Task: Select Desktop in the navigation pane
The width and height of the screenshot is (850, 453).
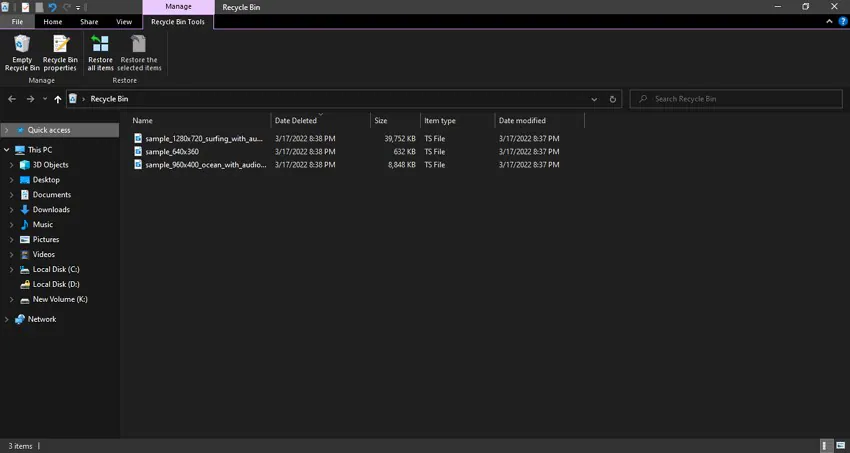Action: [46, 180]
